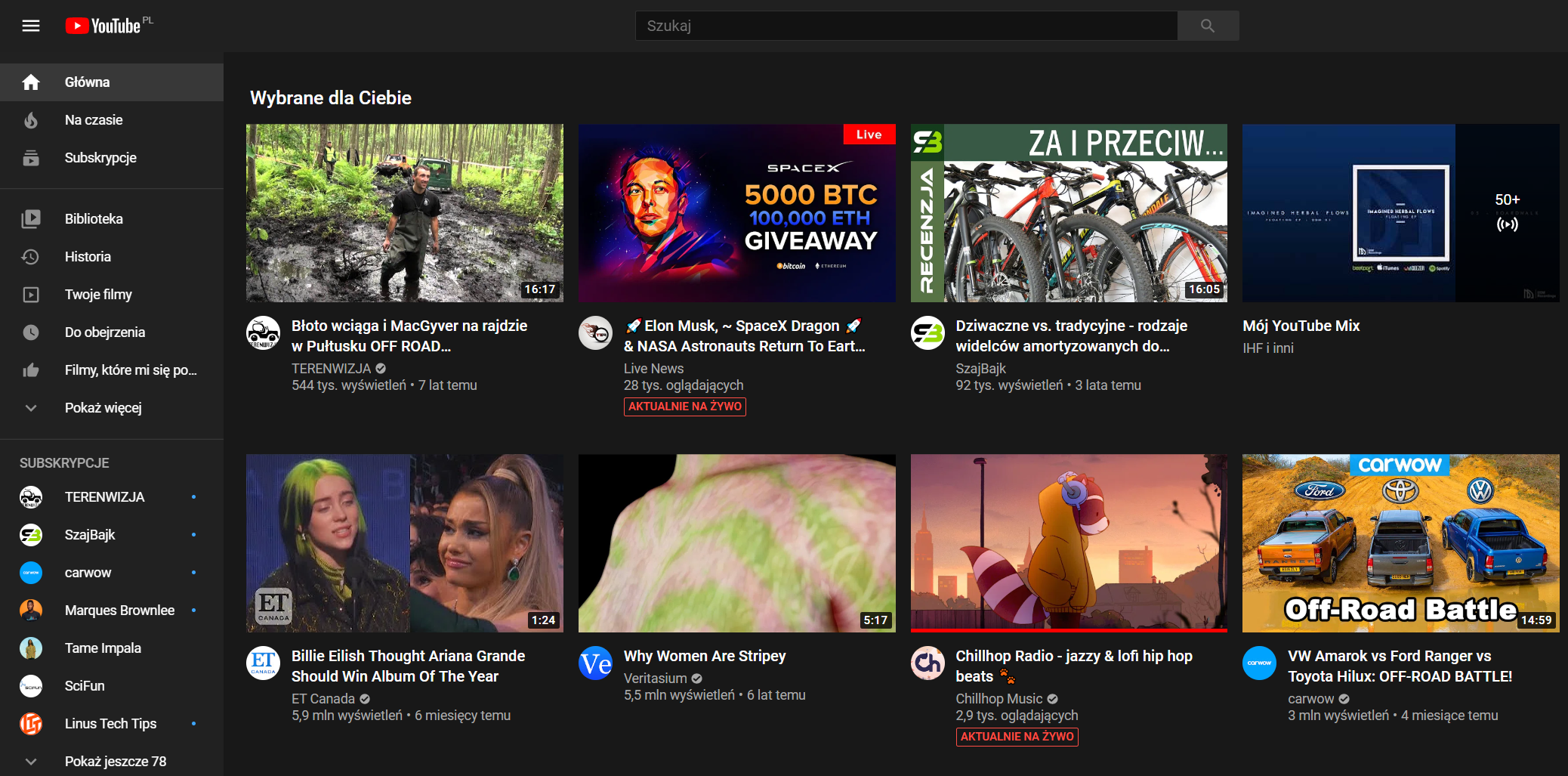The width and height of the screenshot is (1568, 776).
Task: Play the Billie Eilish ET Canada thumbnail
Action: 405,543
